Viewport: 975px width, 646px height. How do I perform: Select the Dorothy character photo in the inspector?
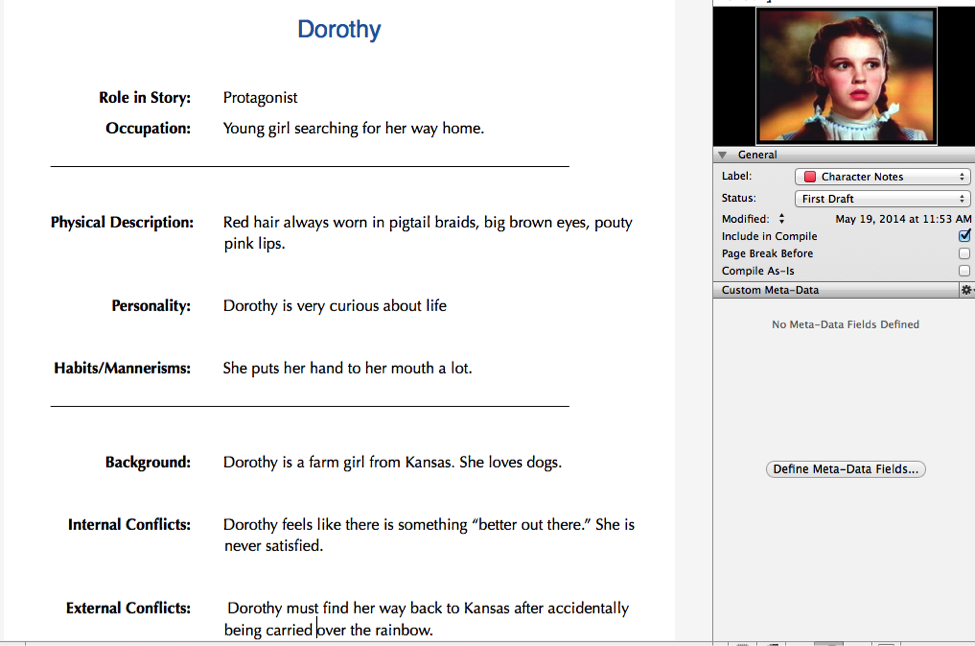coord(845,76)
